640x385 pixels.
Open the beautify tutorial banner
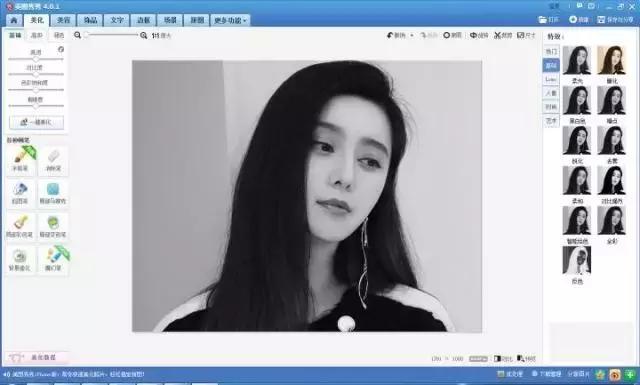tap(36, 358)
